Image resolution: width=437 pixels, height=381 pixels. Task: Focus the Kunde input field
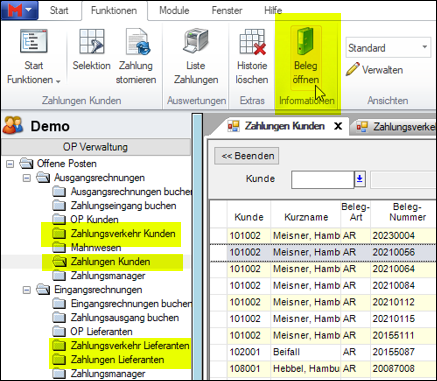click(322, 180)
